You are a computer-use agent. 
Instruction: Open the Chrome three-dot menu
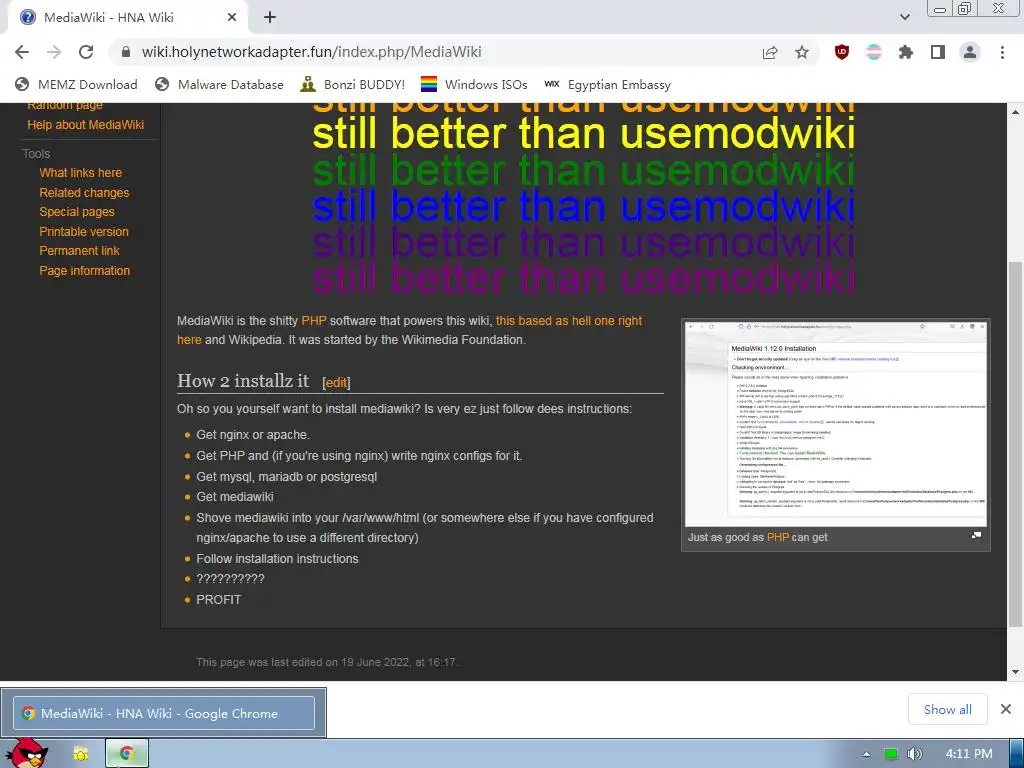[x=1002, y=52]
